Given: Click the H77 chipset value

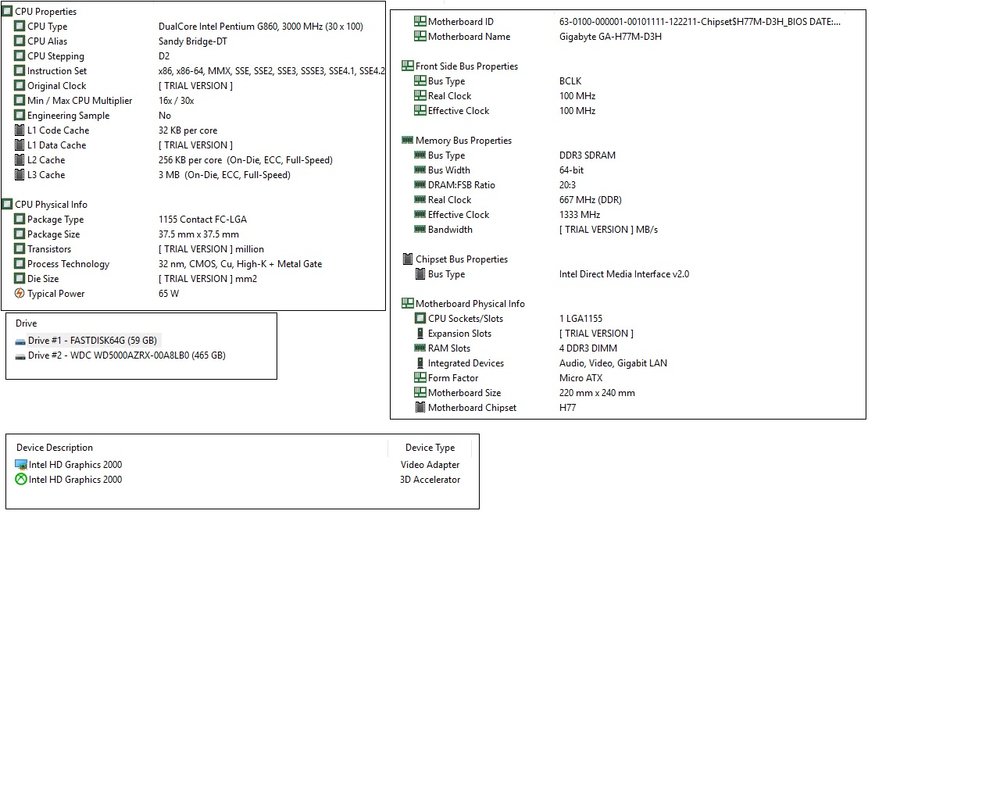Looking at the screenshot, I should pyautogui.click(x=568, y=408).
